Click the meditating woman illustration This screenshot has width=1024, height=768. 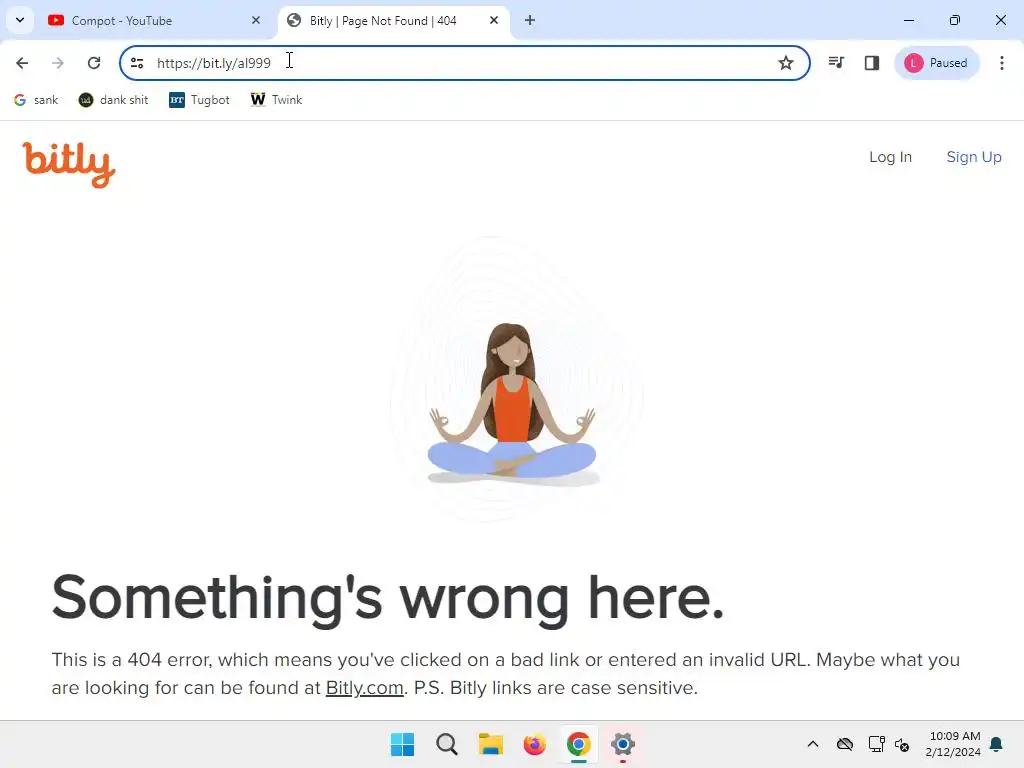512,404
